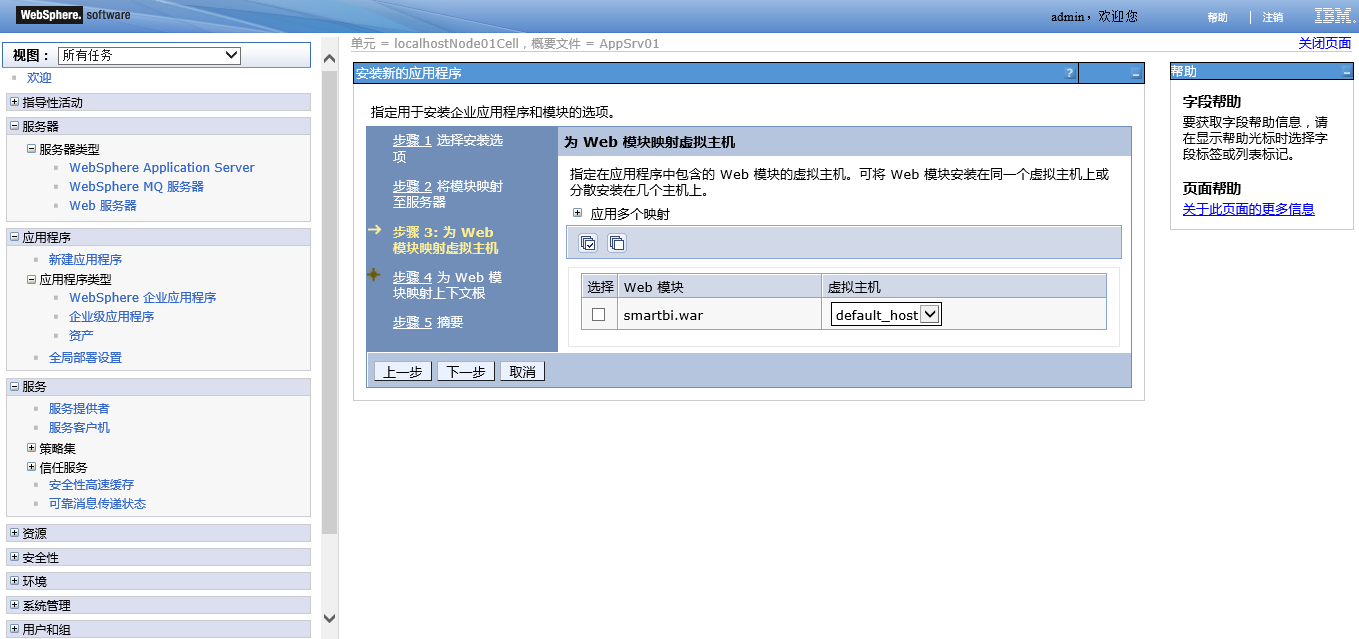This screenshot has width=1359, height=639.
Task: Open the default_host virtual host dropdown
Action: click(x=887, y=315)
